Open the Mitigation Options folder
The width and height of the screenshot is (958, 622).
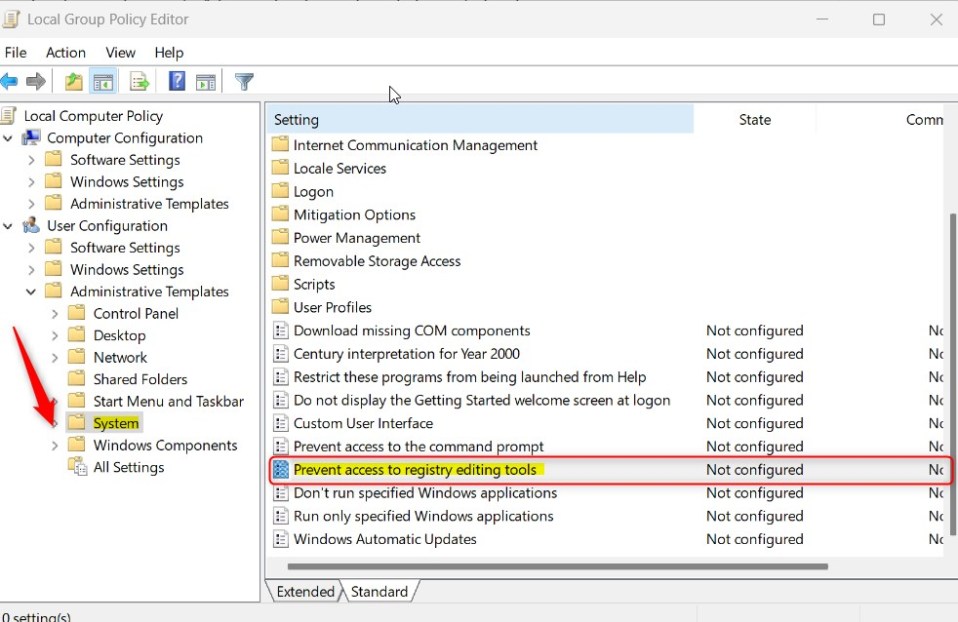pyautogui.click(x=354, y=215)
